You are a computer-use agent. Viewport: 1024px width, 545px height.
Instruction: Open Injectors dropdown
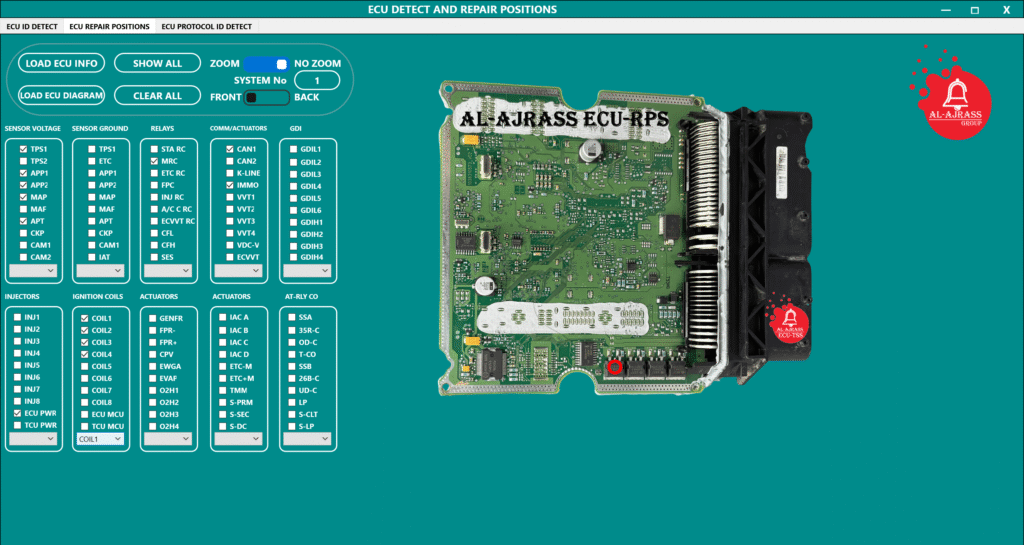point(33,439)
